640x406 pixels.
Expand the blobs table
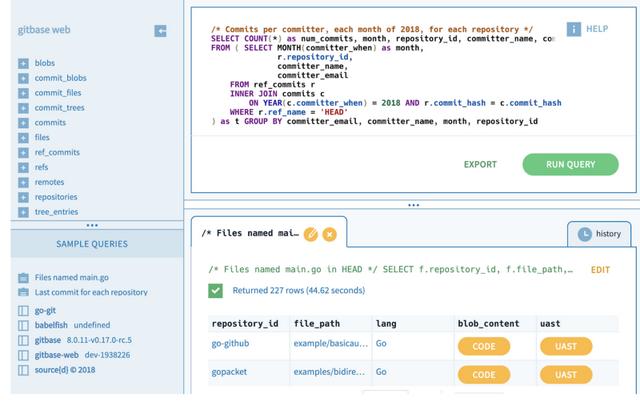click(23, 63)
